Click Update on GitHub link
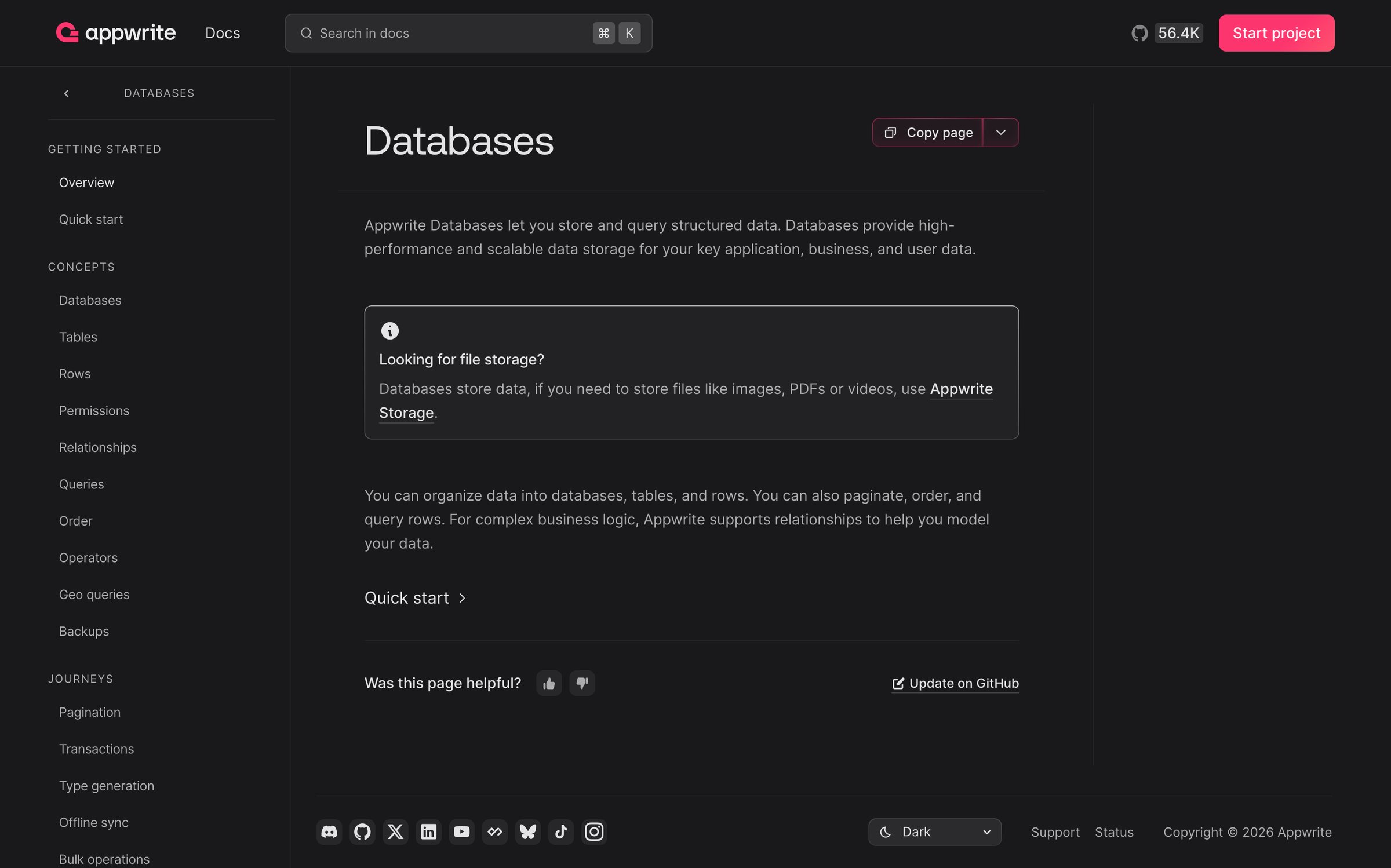This screenshot has height=868, width=1391. pyautogui.click(x=955, y=684)
